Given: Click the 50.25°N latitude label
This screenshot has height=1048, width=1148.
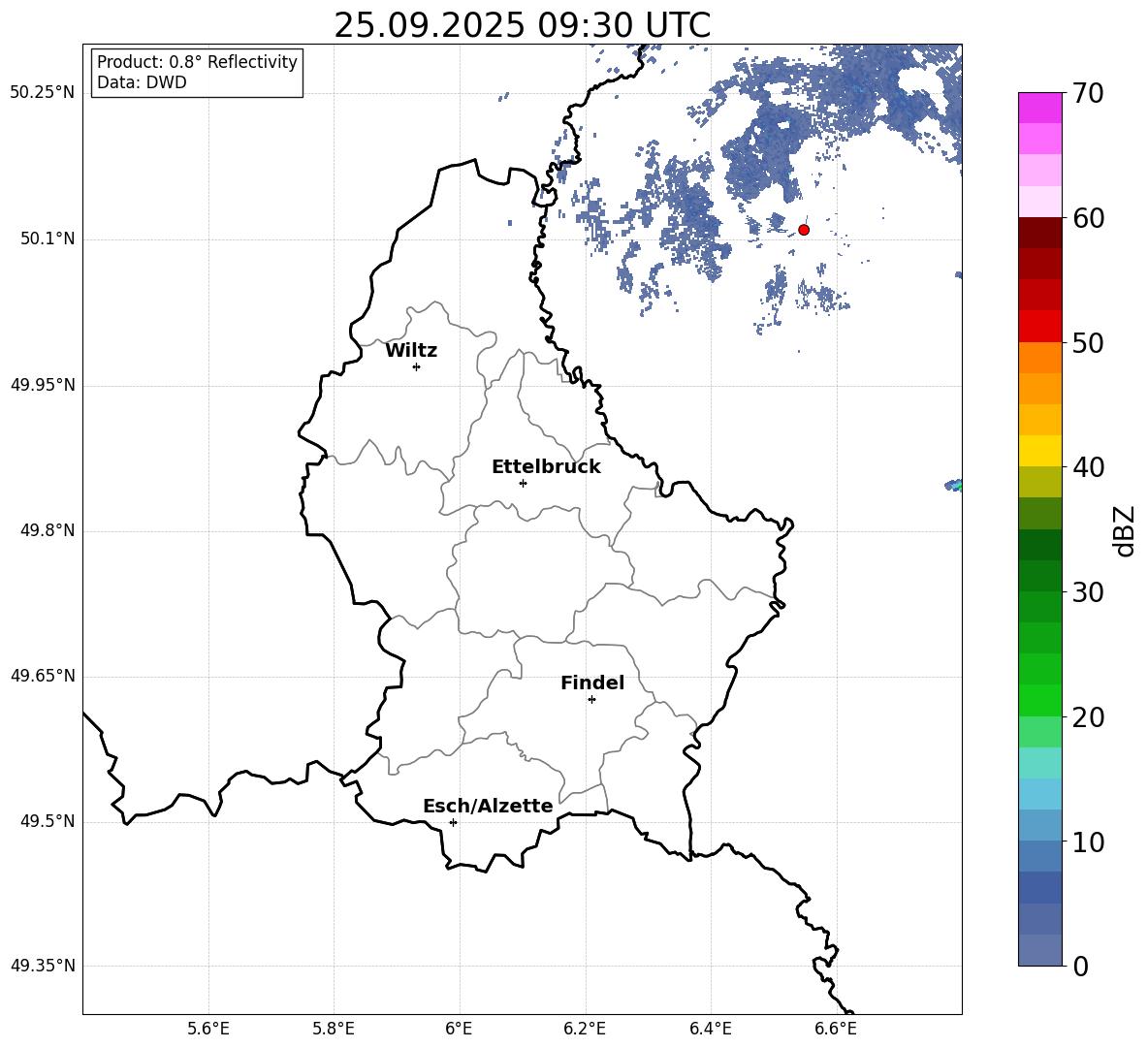Looking at the screenshot, I should click(43, 93).
